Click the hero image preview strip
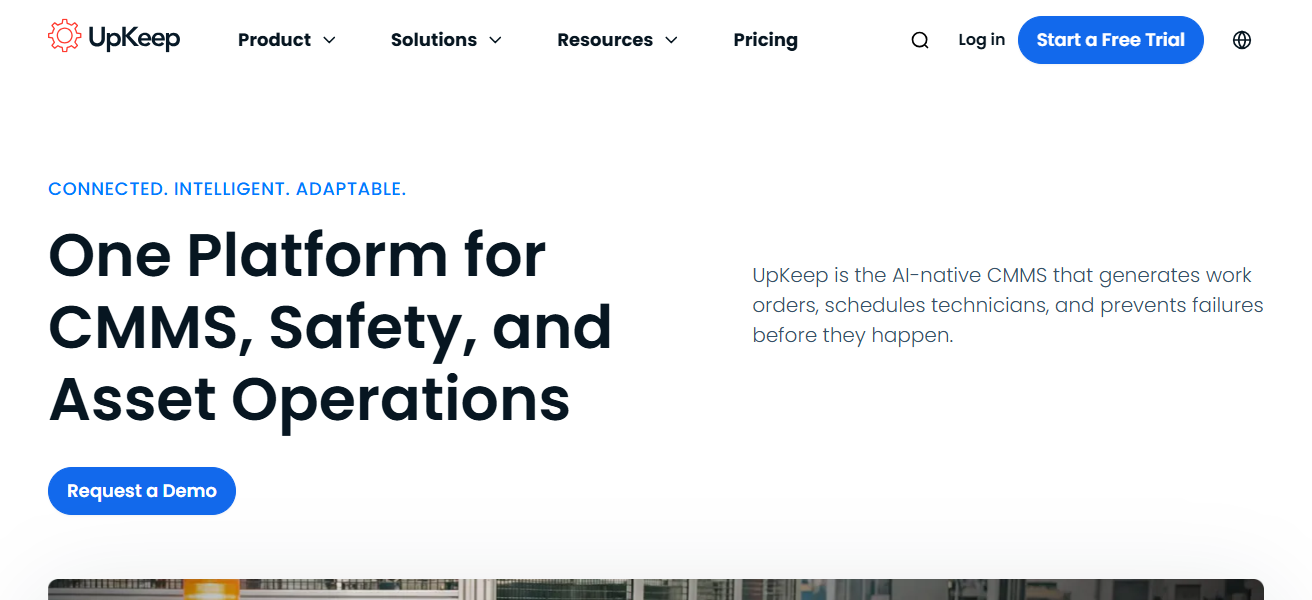The width and height of the screenshot is (1312, 600). [656, 589]
